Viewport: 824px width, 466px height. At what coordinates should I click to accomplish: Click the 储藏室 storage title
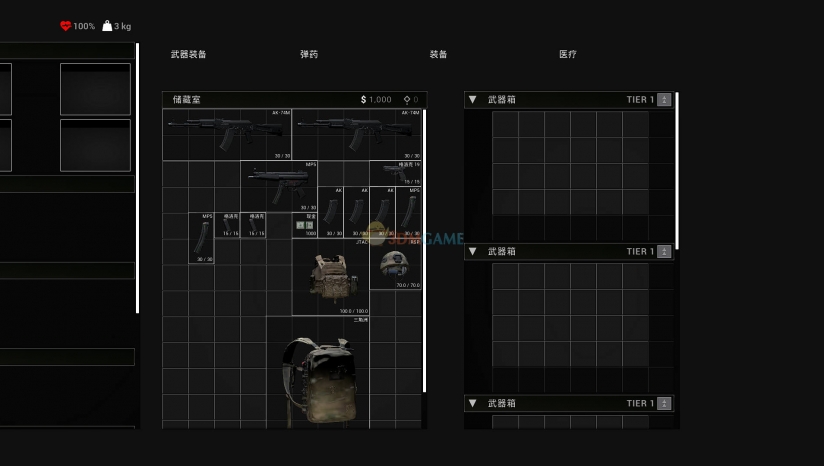(187, 99)
